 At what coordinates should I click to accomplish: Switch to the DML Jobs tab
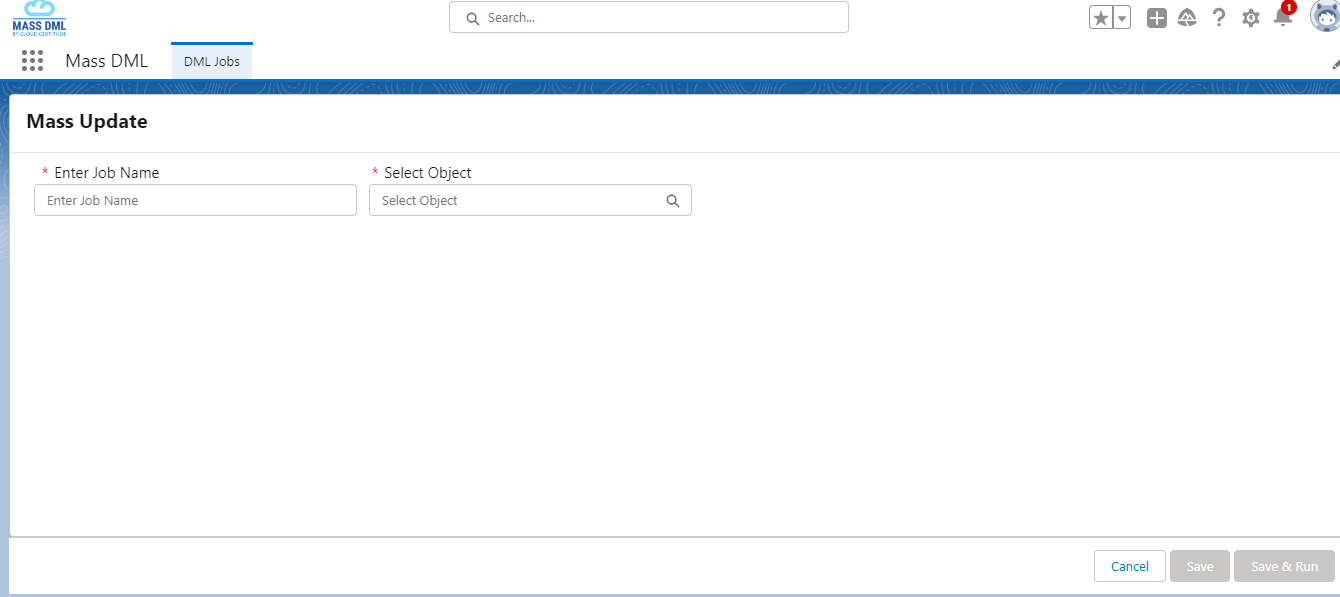[x=212, y=61]
